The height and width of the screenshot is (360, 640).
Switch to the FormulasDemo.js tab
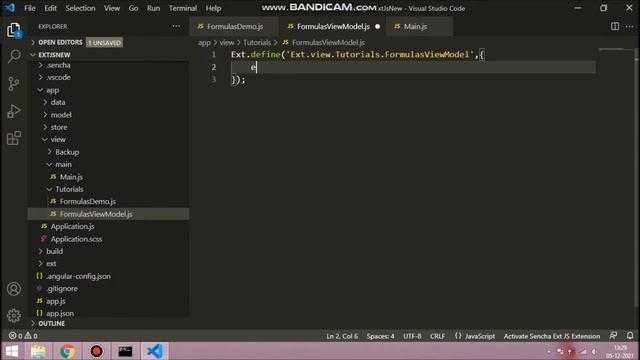pyautogui.click(x=234, y=27)
